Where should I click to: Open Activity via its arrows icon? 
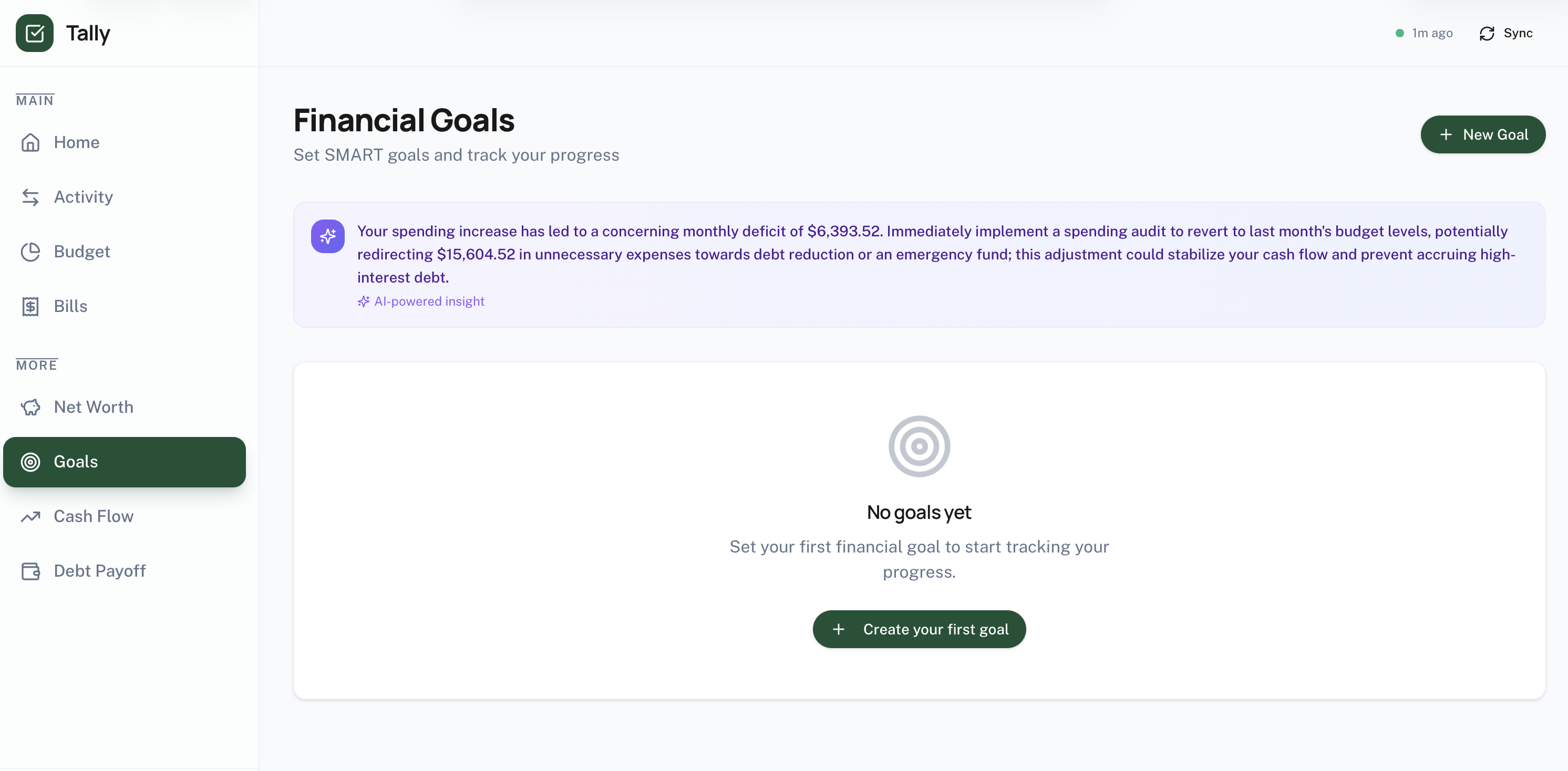30,196
